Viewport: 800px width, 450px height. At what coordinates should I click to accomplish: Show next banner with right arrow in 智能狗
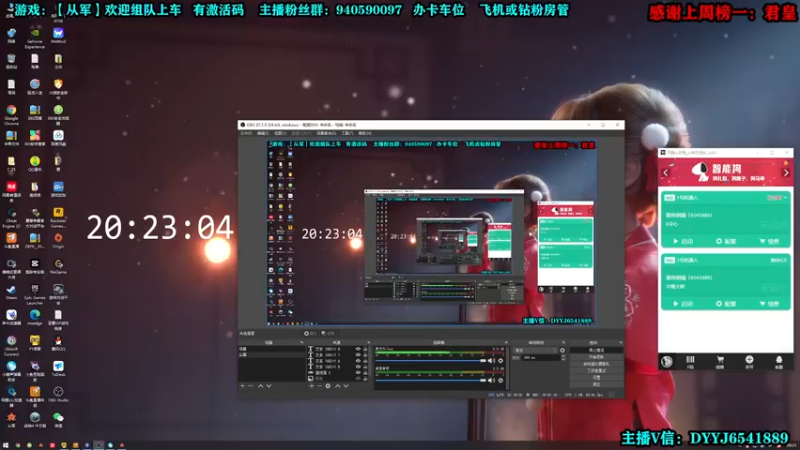click(x=786, y=173)
